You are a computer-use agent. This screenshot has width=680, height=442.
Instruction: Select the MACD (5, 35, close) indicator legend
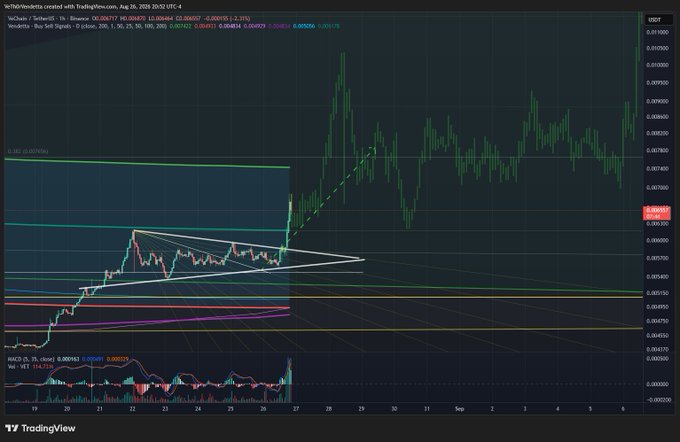pos(31,359)
